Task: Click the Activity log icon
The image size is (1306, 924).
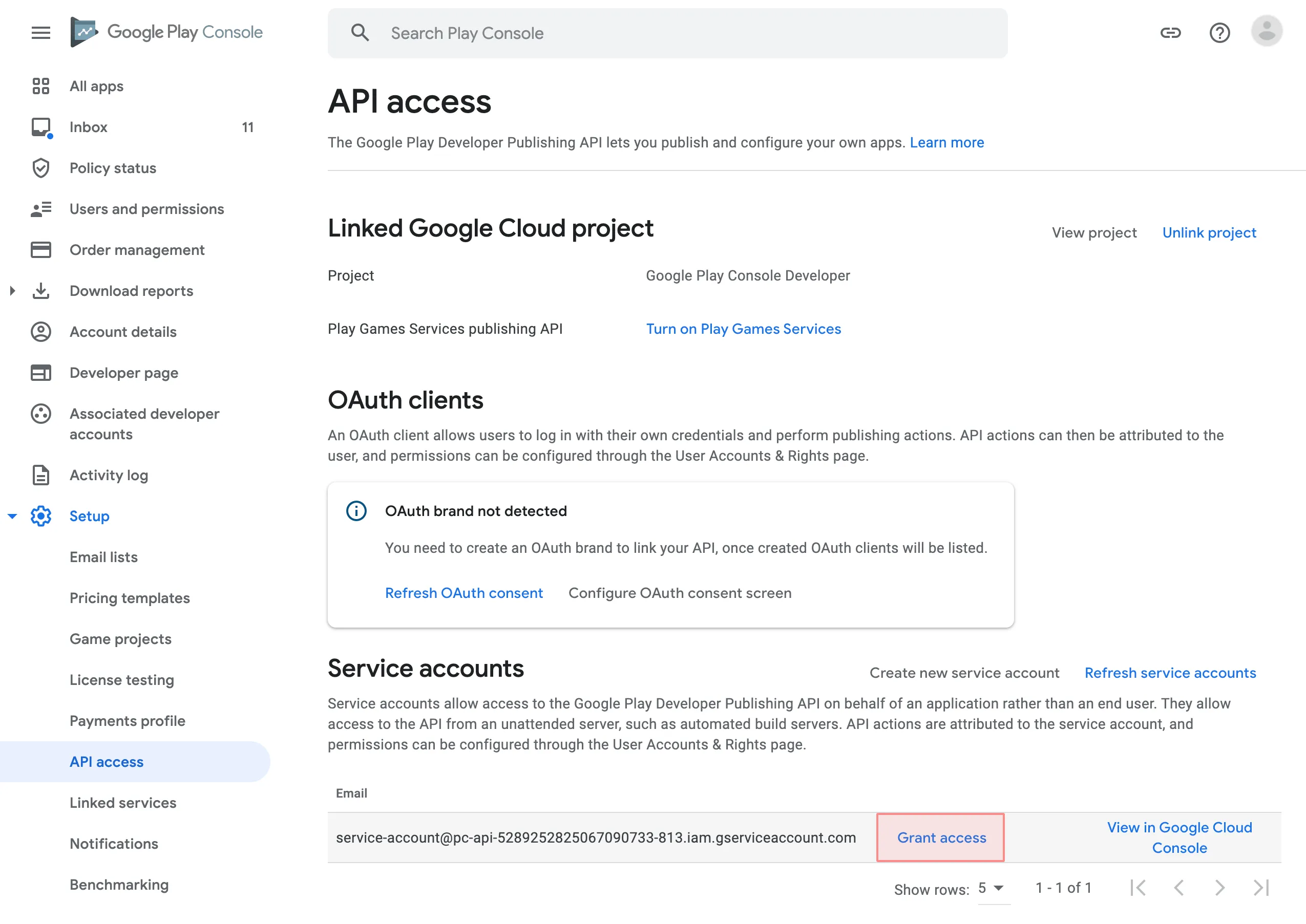Action: point(40,475)
